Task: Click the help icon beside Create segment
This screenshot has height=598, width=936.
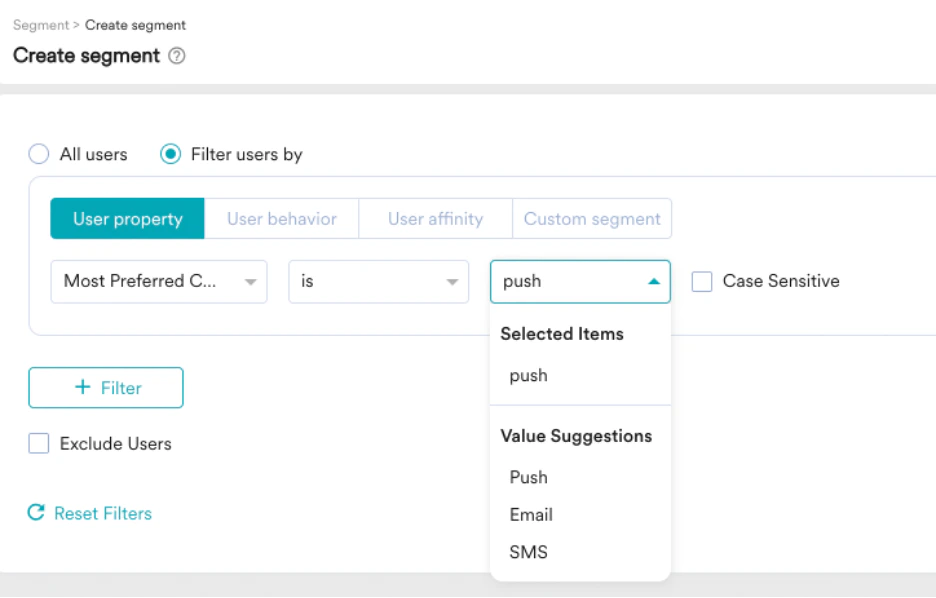Action: (x=177, y=56)
